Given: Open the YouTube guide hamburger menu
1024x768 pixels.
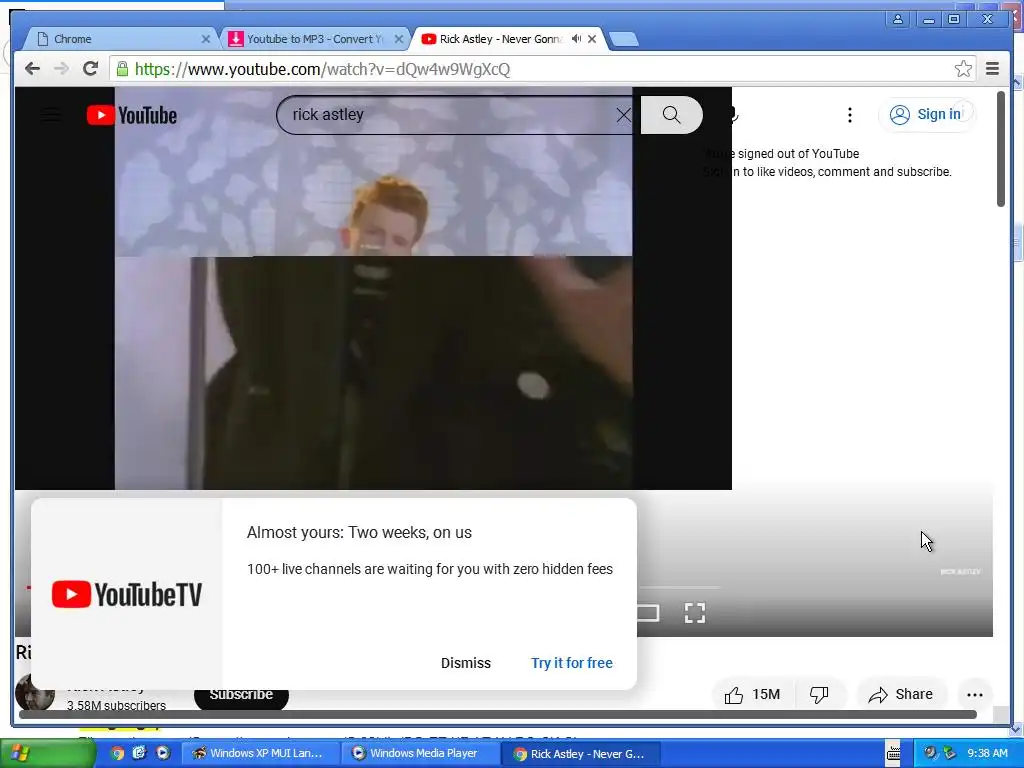Looking at the screenshot, I should pos(50,116).
